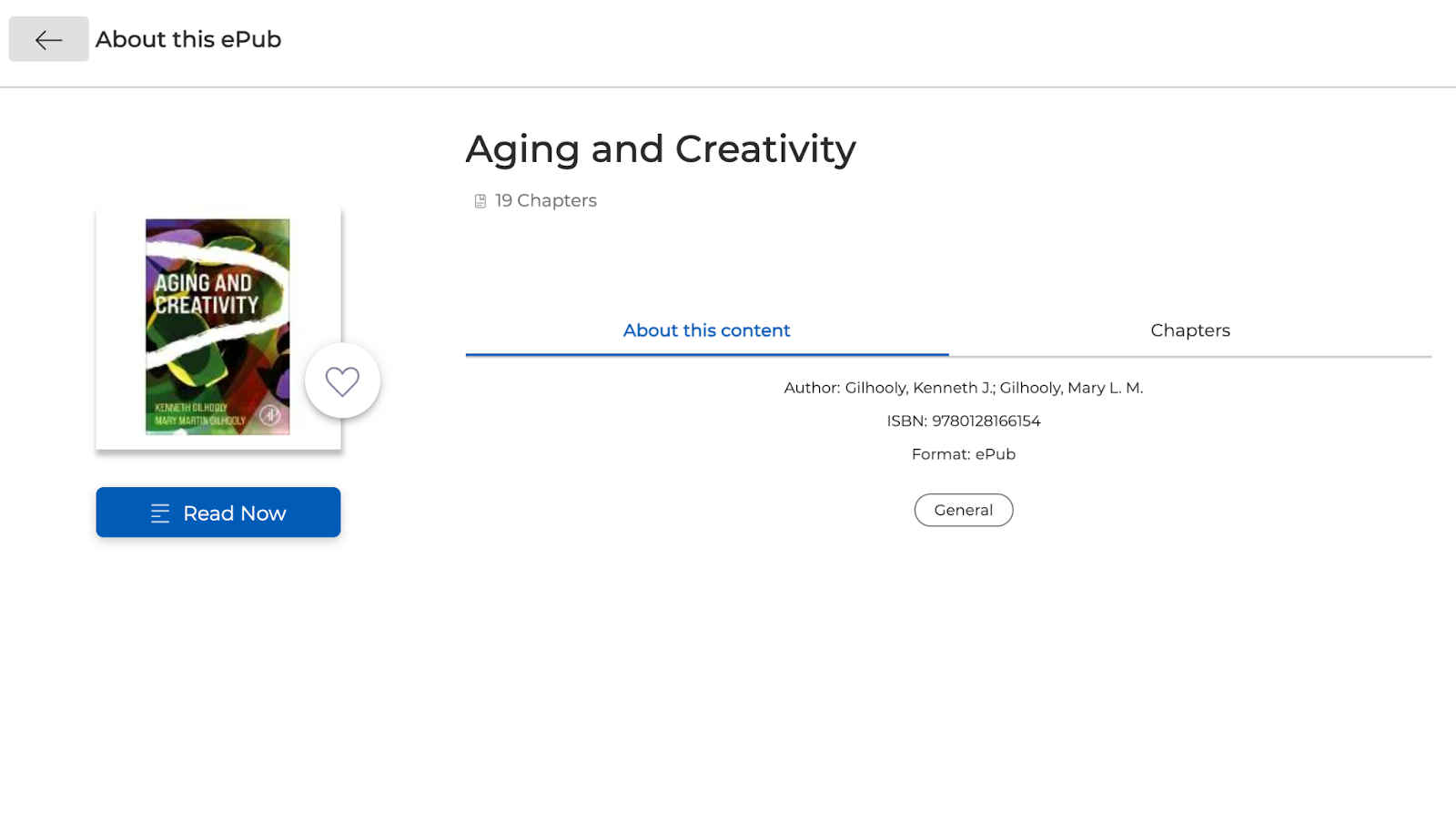Click the lines icon inside Read Now
This screenshot has width=1456, height=822.
(160, 513)
